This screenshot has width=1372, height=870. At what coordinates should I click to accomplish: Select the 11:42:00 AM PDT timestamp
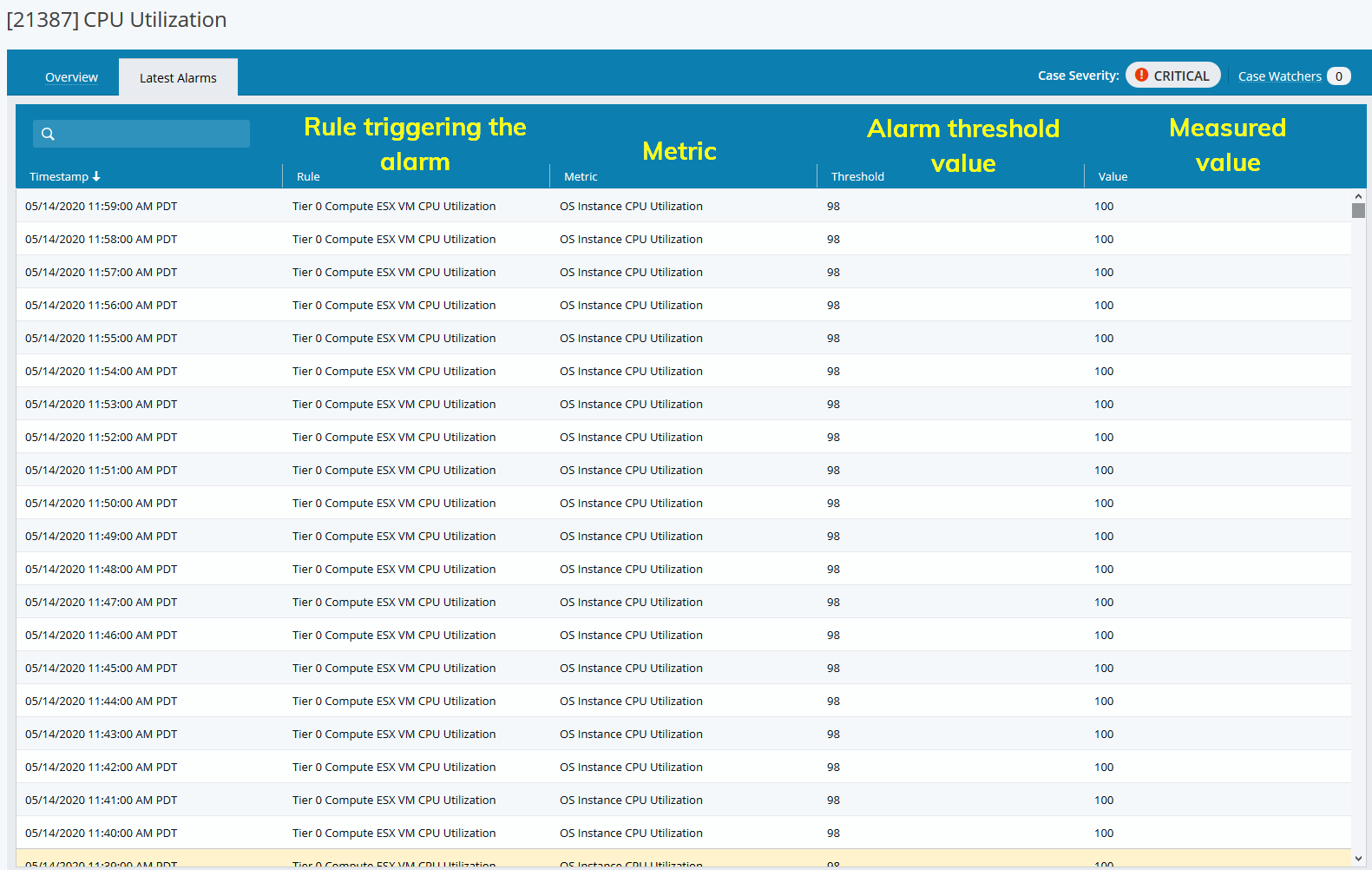pyautogui.click(x=101, y=768)
